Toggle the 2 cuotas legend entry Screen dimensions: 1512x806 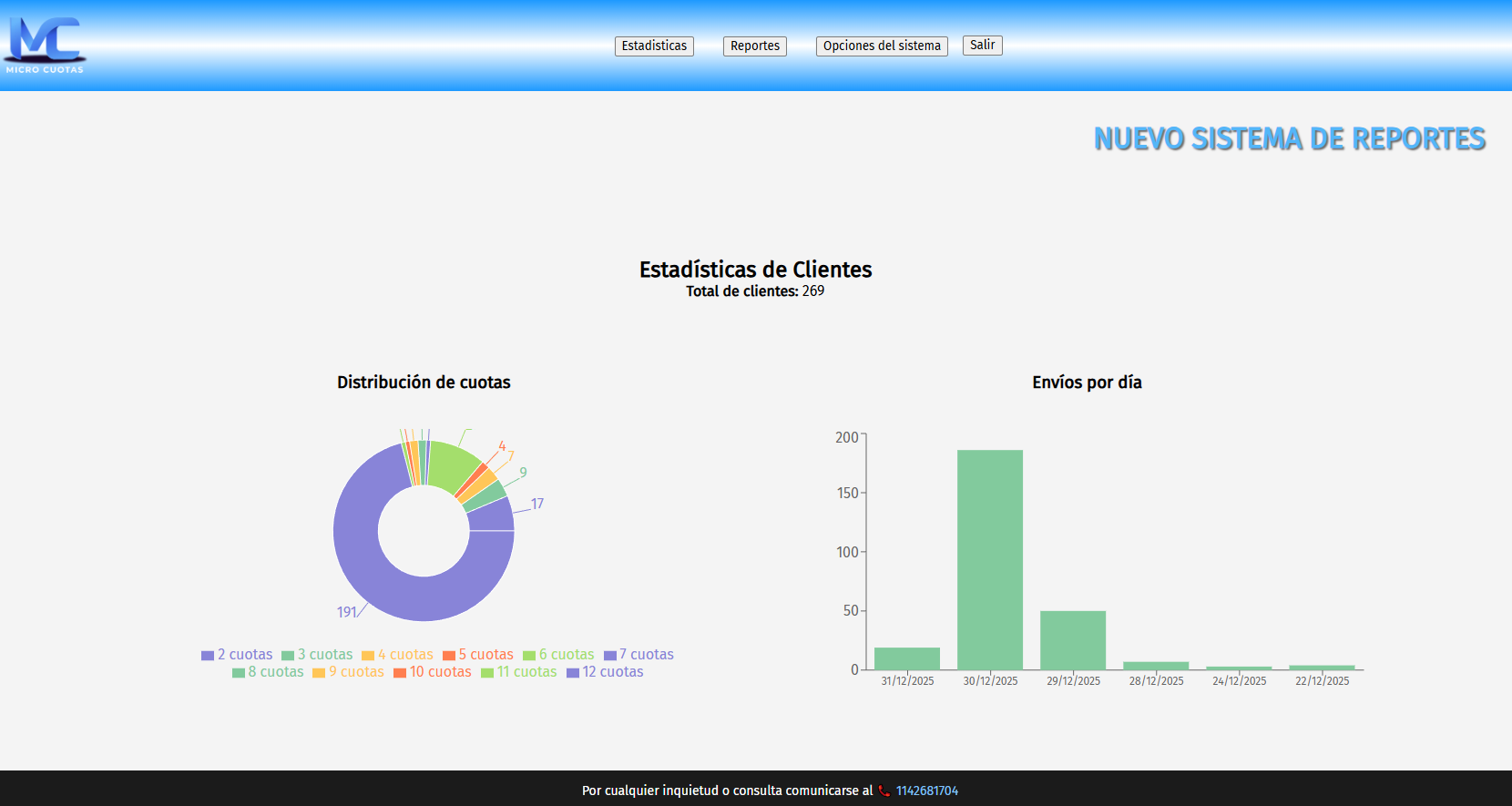pos(237,655)
